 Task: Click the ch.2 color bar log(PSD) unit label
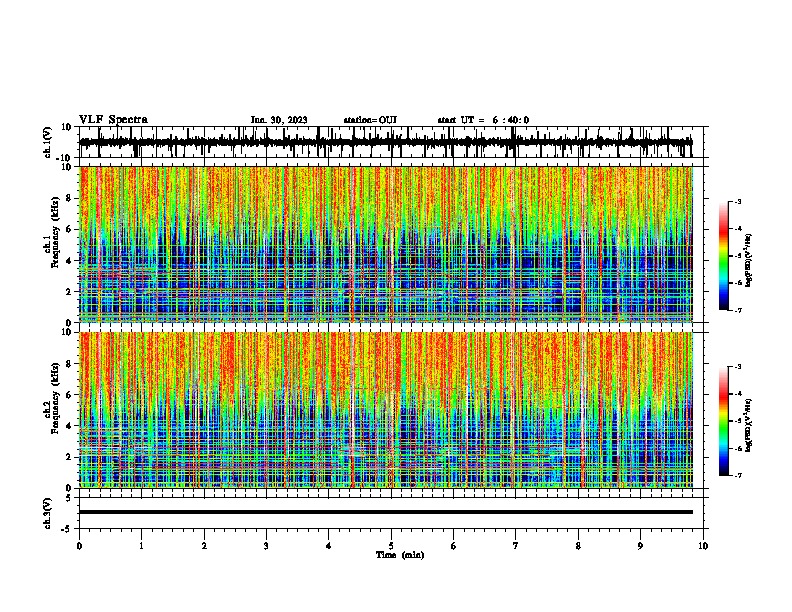(x=749, y=425)
